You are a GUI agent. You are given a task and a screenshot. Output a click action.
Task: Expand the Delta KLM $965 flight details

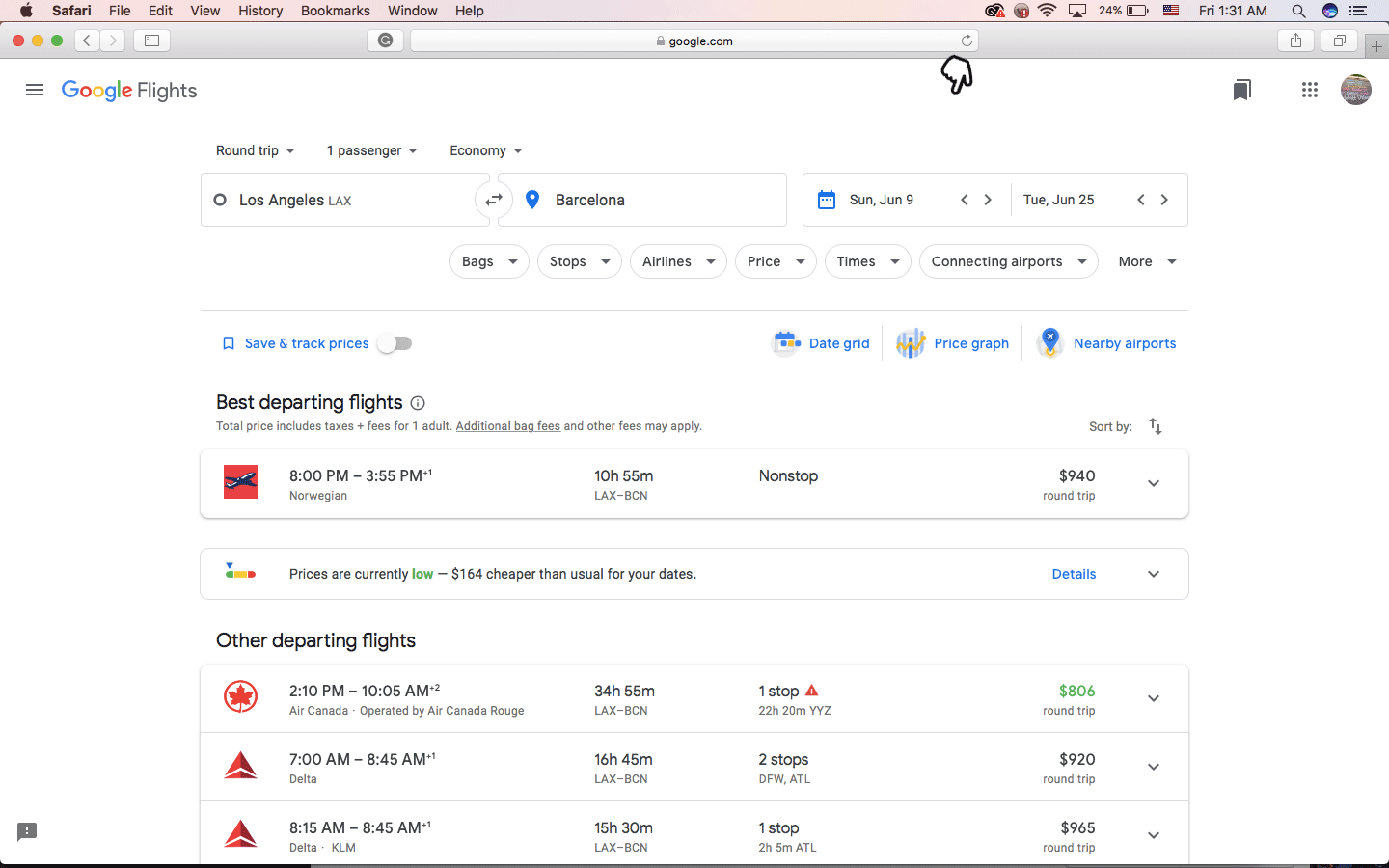(1154, 835)
